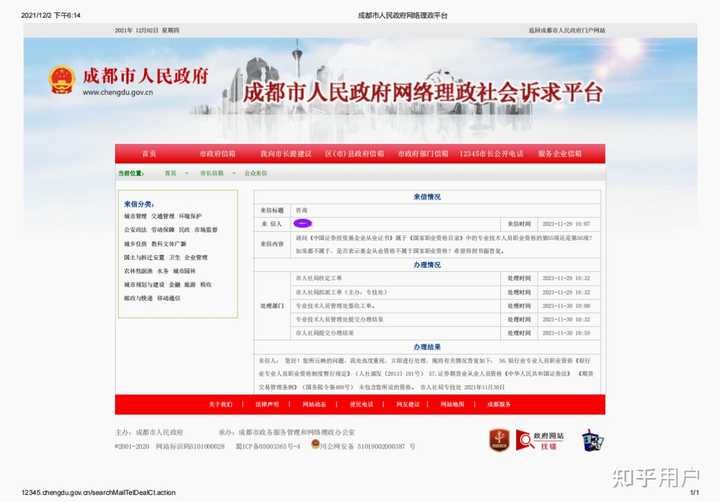Open 关于我们 in red footer bar
The width and height of the screenshot is (720, 502).
[x=220, y=405]
